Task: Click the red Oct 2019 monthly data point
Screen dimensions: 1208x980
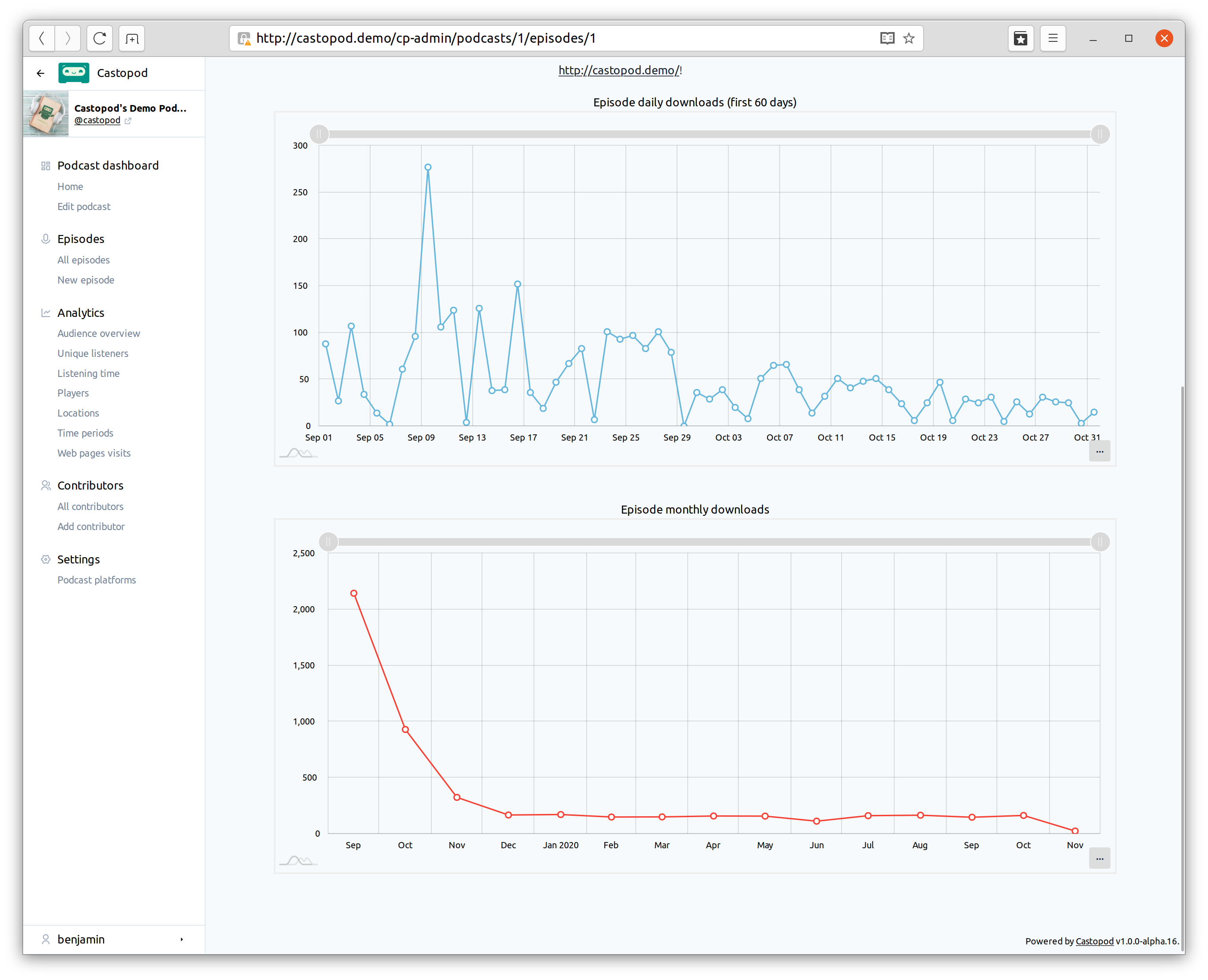Action: click(405, 730)
